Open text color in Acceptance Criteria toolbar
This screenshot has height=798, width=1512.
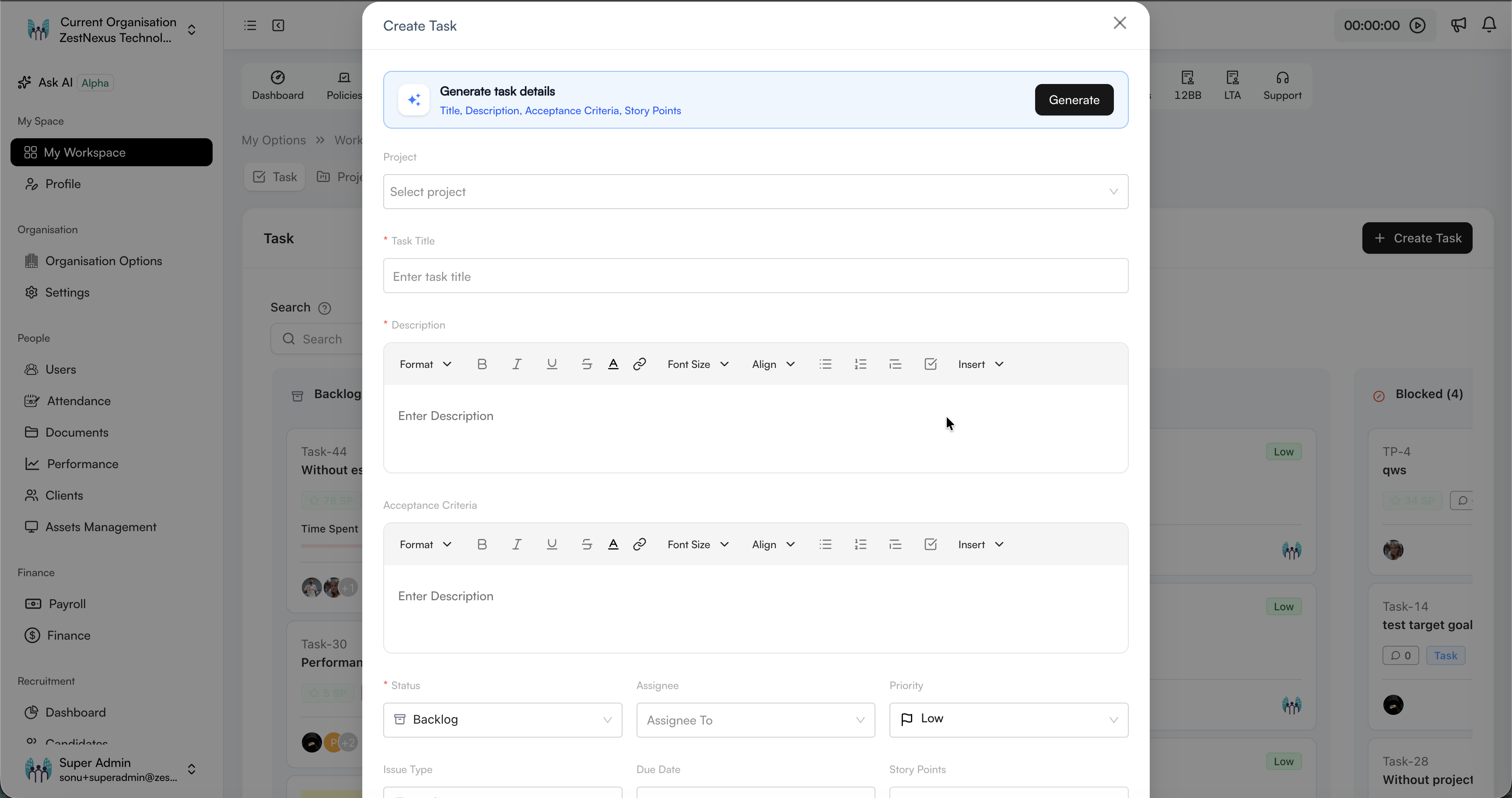613,545
